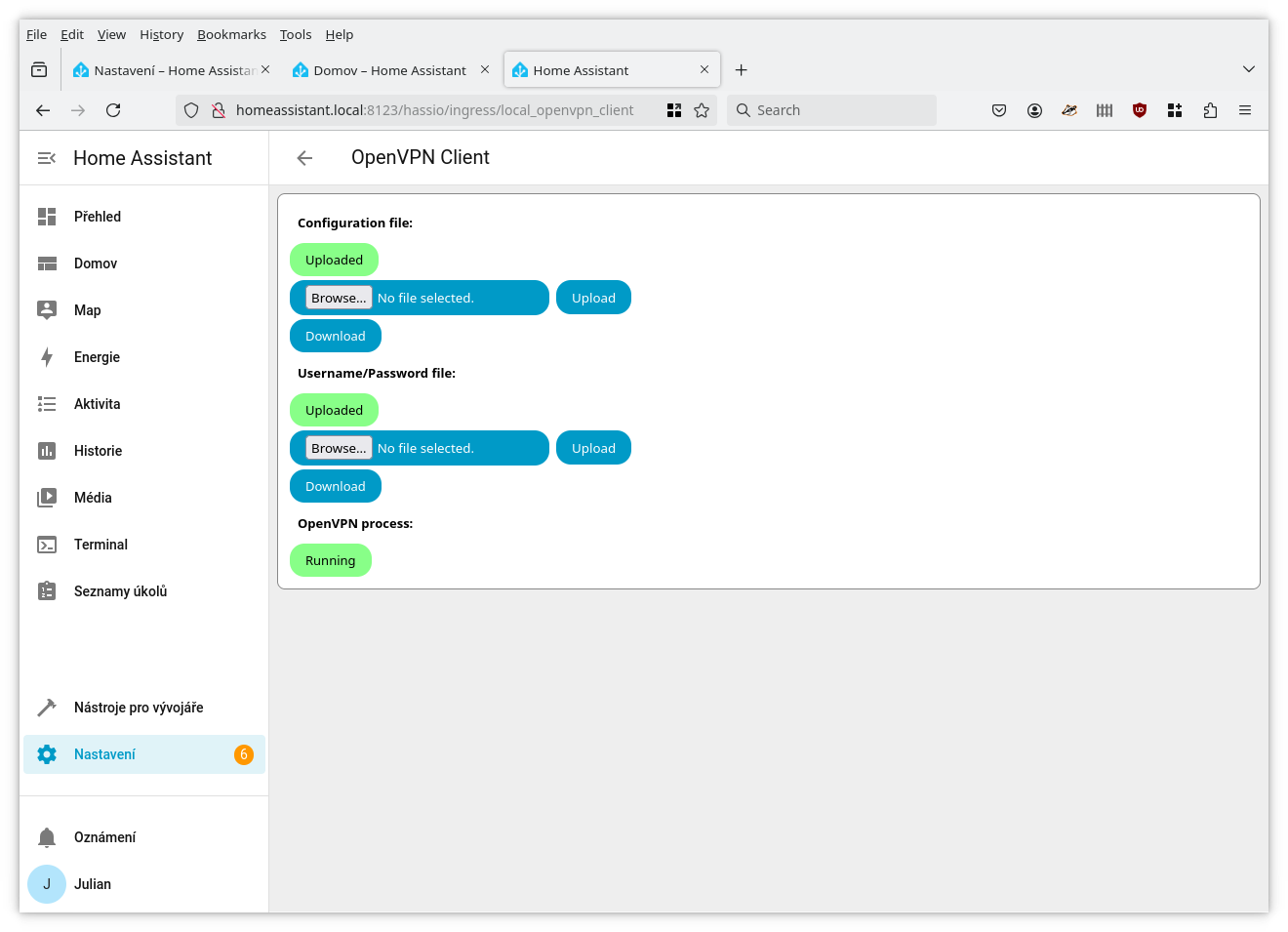Screen dimensions: 1288x932
Task: Open the Nastavení gear icon
Action: pos(47,754)
